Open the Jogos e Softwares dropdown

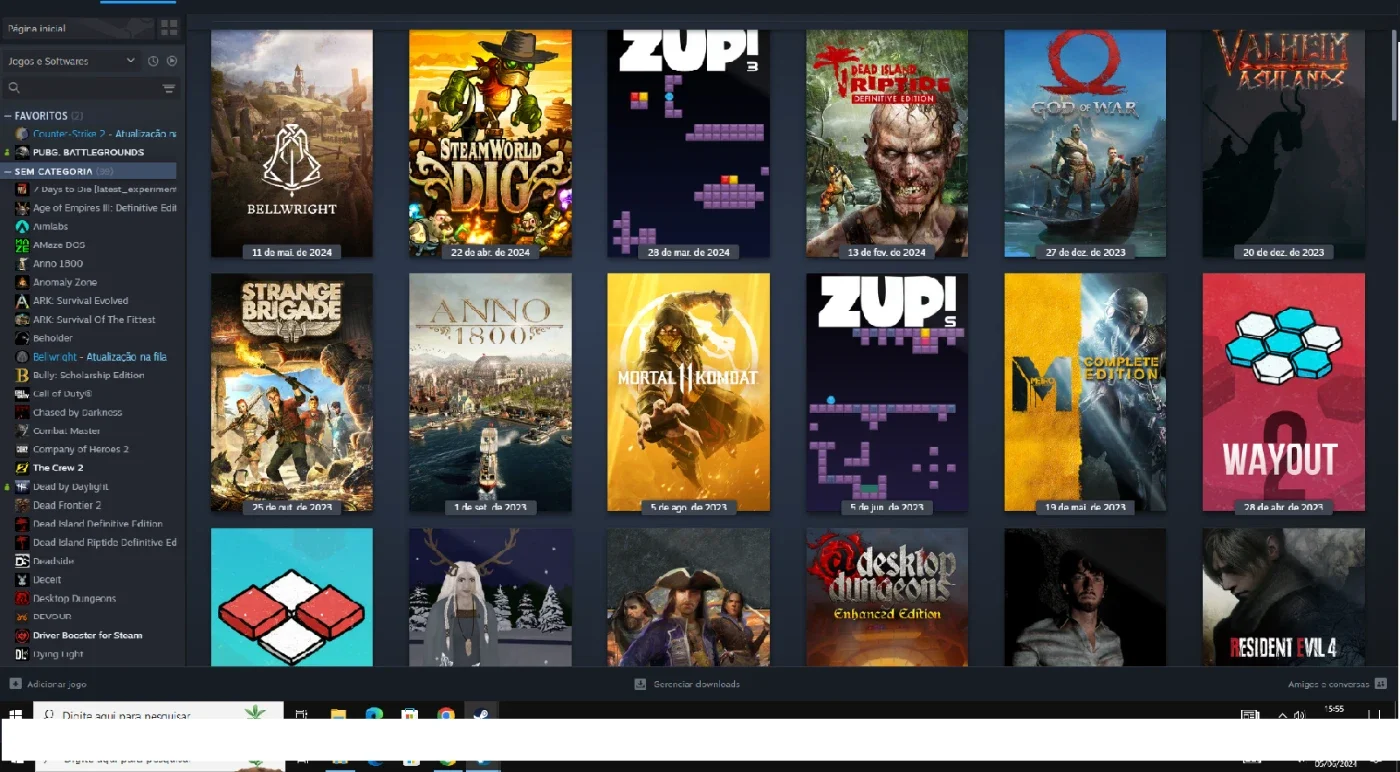(x=71, y=61)
